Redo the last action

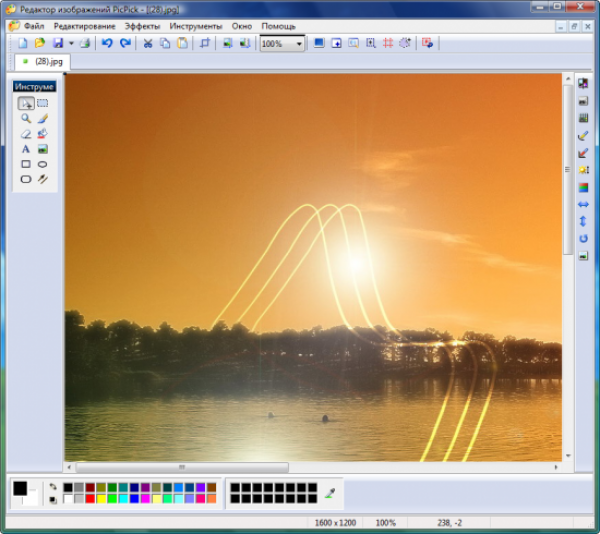(126, 43)
